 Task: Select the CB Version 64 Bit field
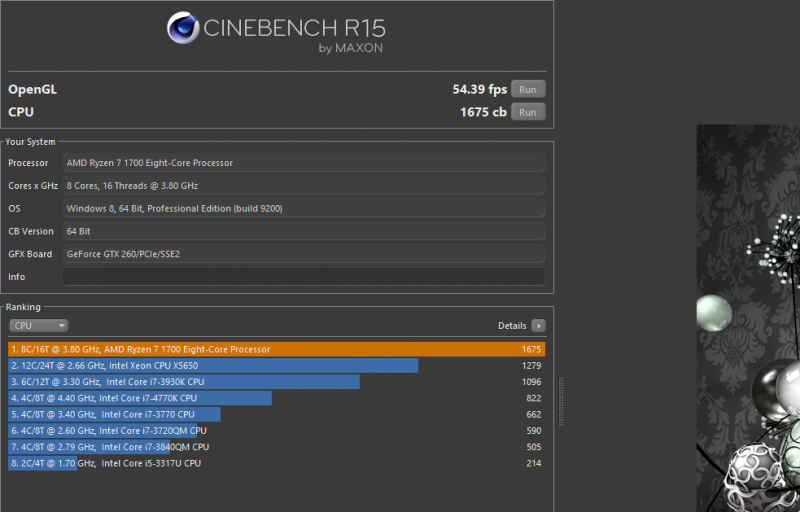304,231
